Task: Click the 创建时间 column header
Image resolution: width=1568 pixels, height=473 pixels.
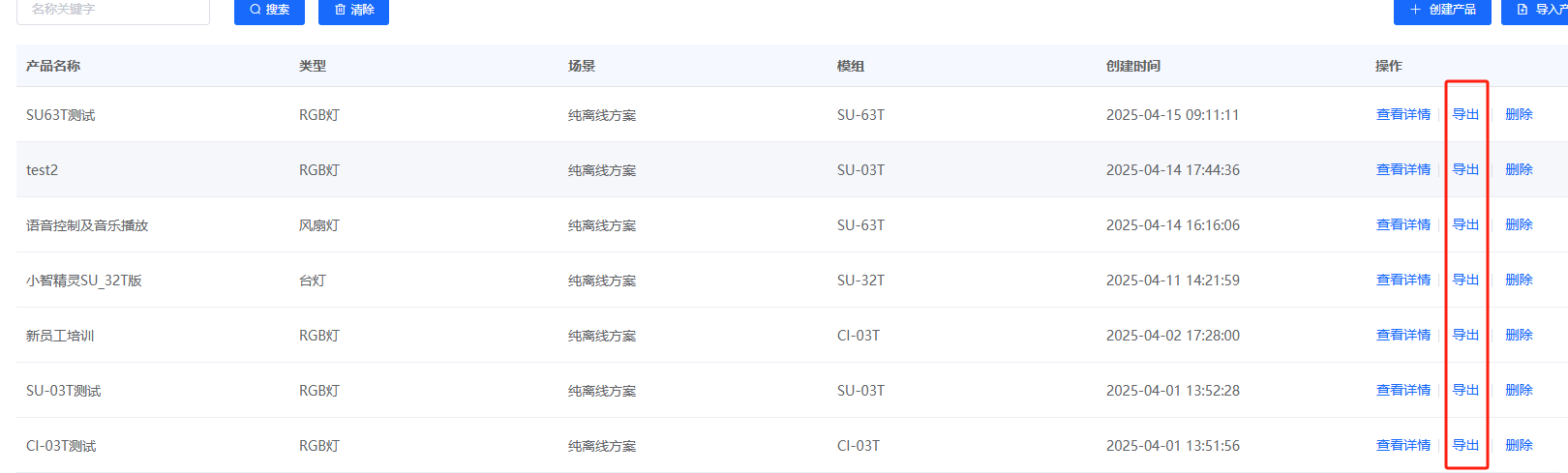Action: (x=1133, y=66)
